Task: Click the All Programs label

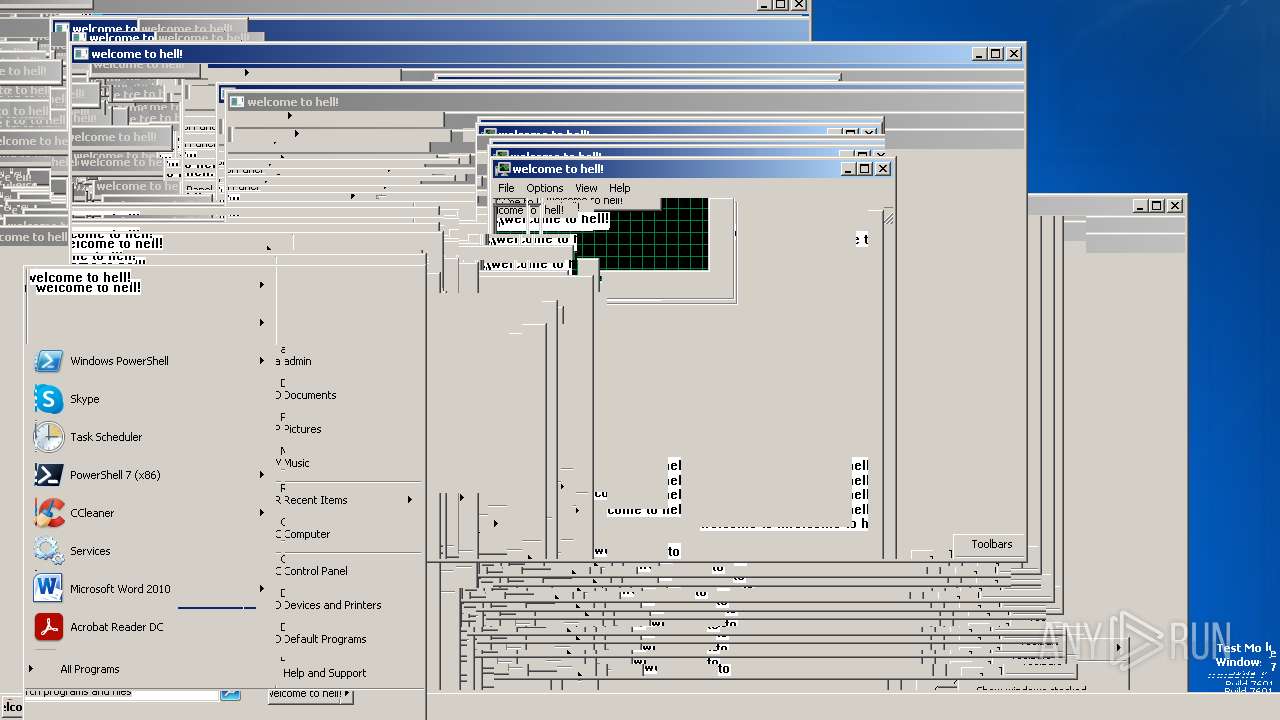Action: tap(89, 669)
